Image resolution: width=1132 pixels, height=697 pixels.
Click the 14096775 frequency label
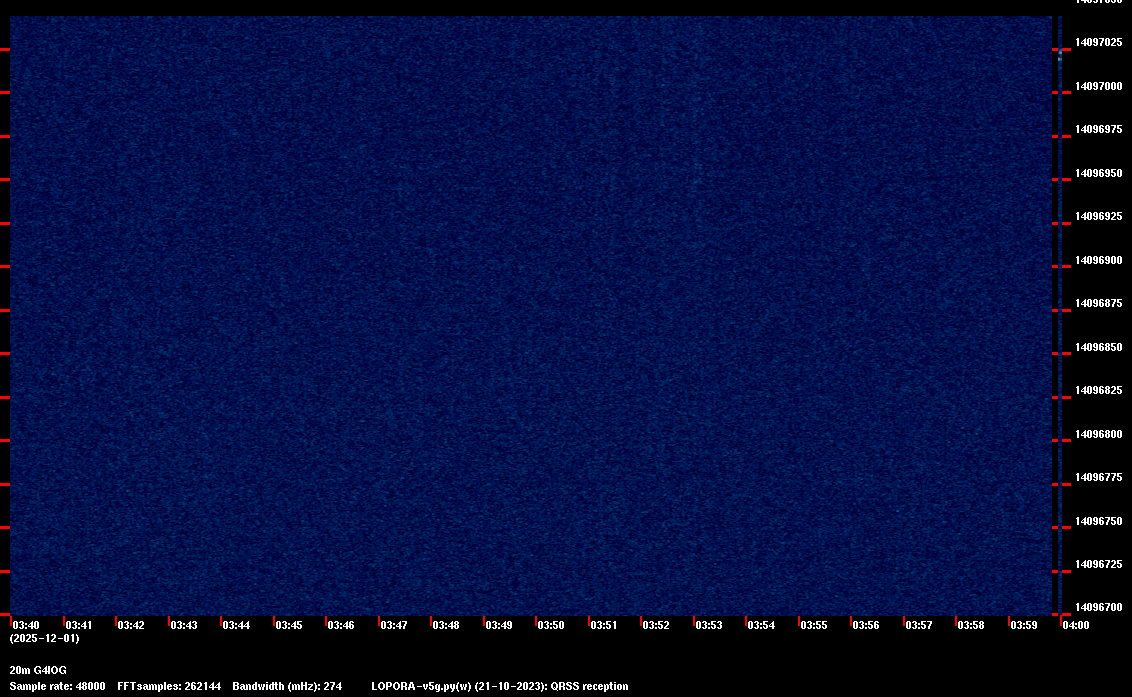[1099, 477]
